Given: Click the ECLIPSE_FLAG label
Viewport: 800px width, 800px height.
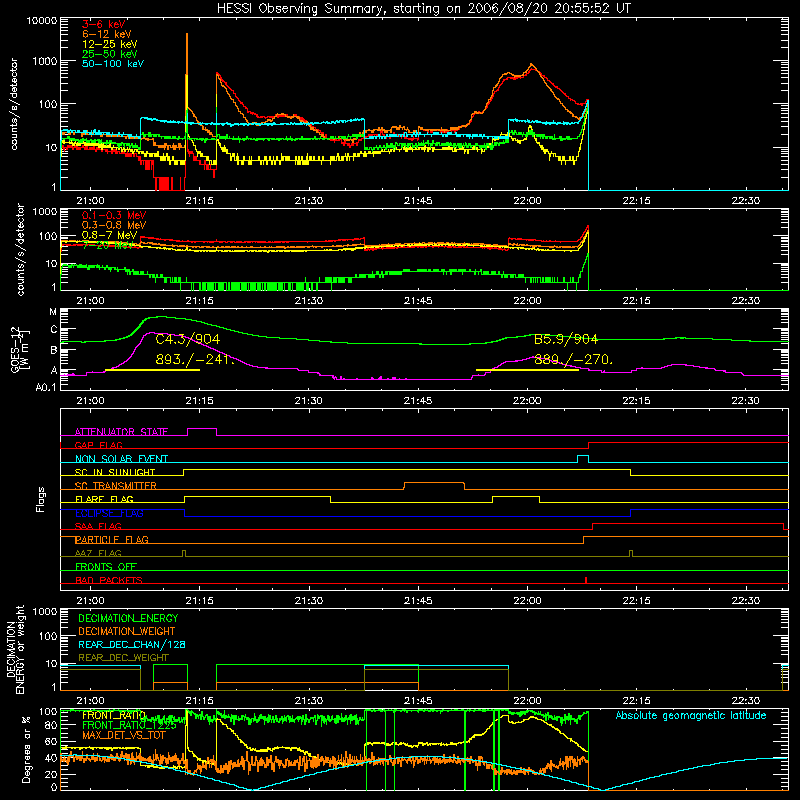Looking at the screenshot, I should pos(109,513).
